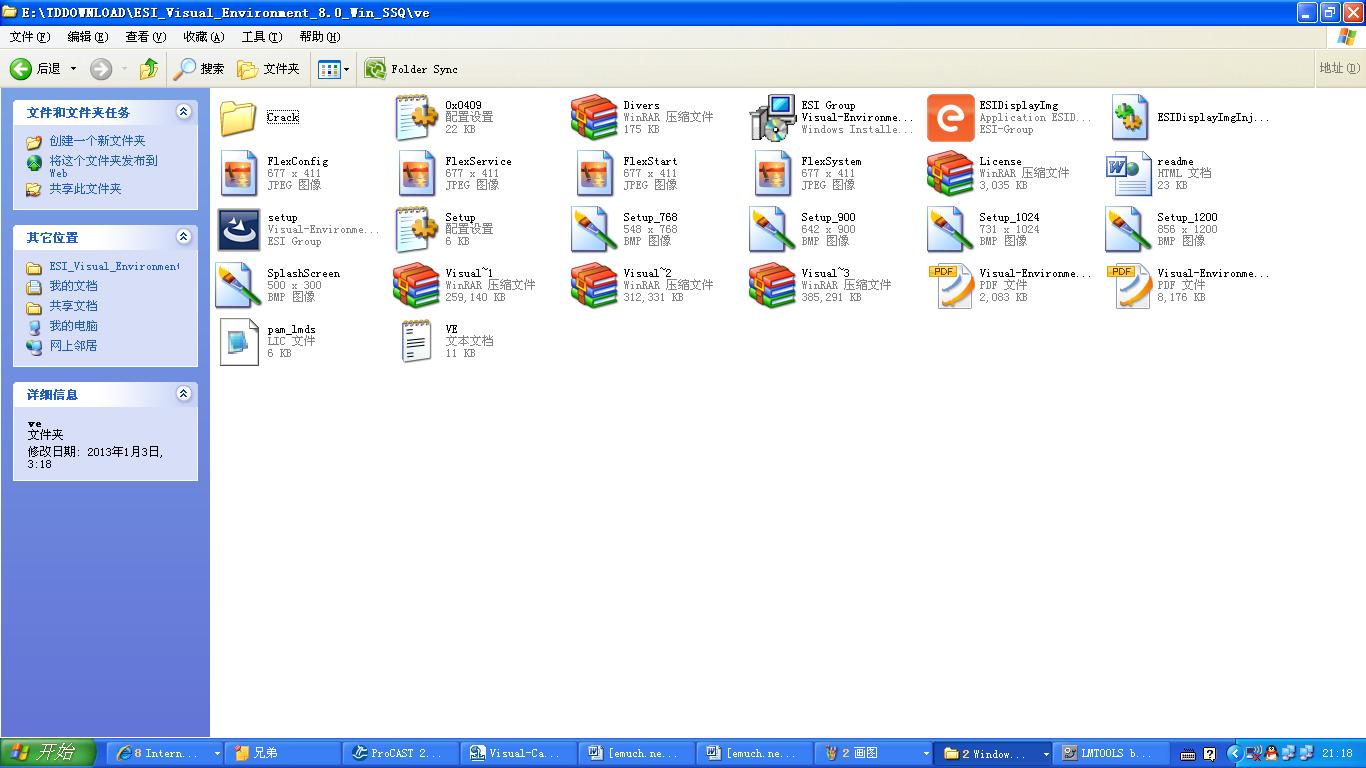Screen dimensions: 1366x768
Task: Select the Divers WinRAR archive icon
Action: pos(594,118)
